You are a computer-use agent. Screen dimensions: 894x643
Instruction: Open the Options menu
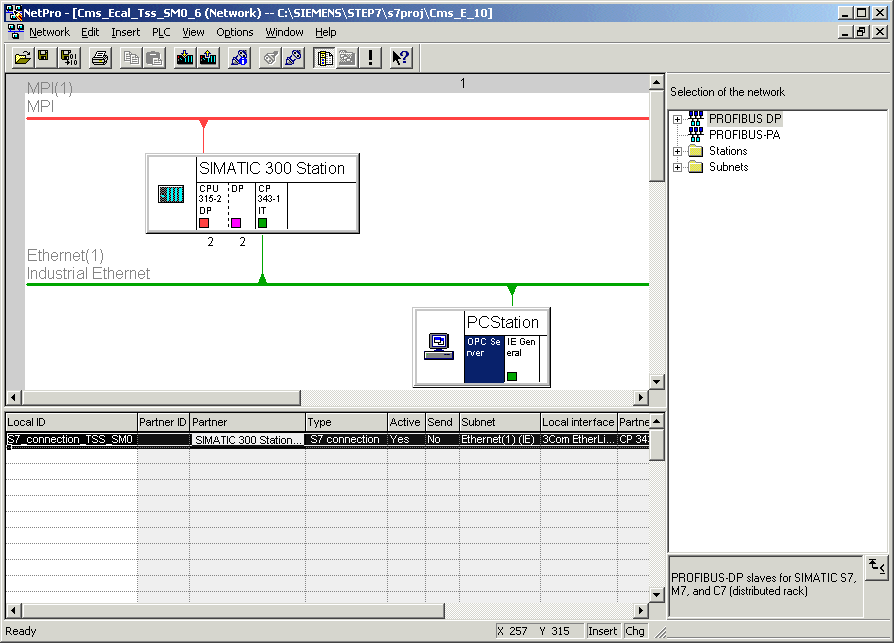click(x=235, y=32)
